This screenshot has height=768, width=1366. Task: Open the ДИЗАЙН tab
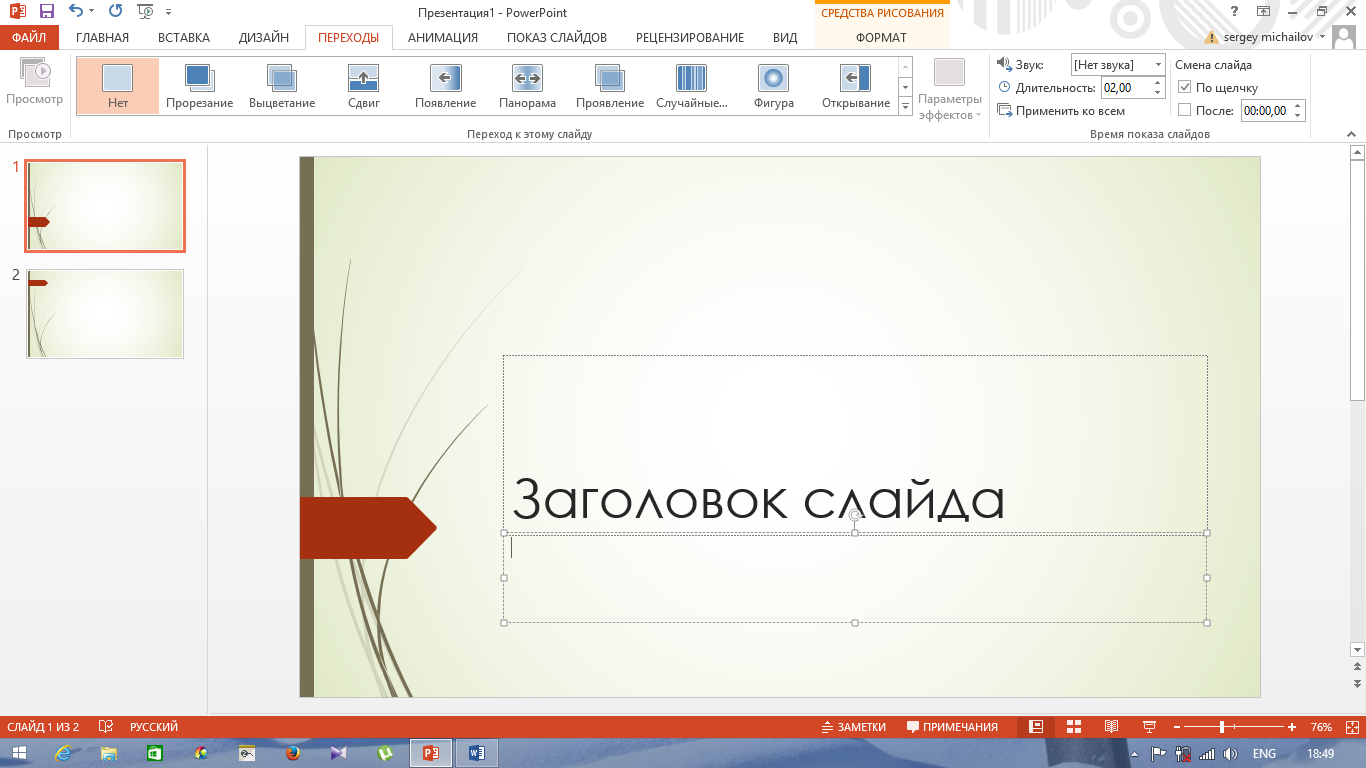pos(264,38)
